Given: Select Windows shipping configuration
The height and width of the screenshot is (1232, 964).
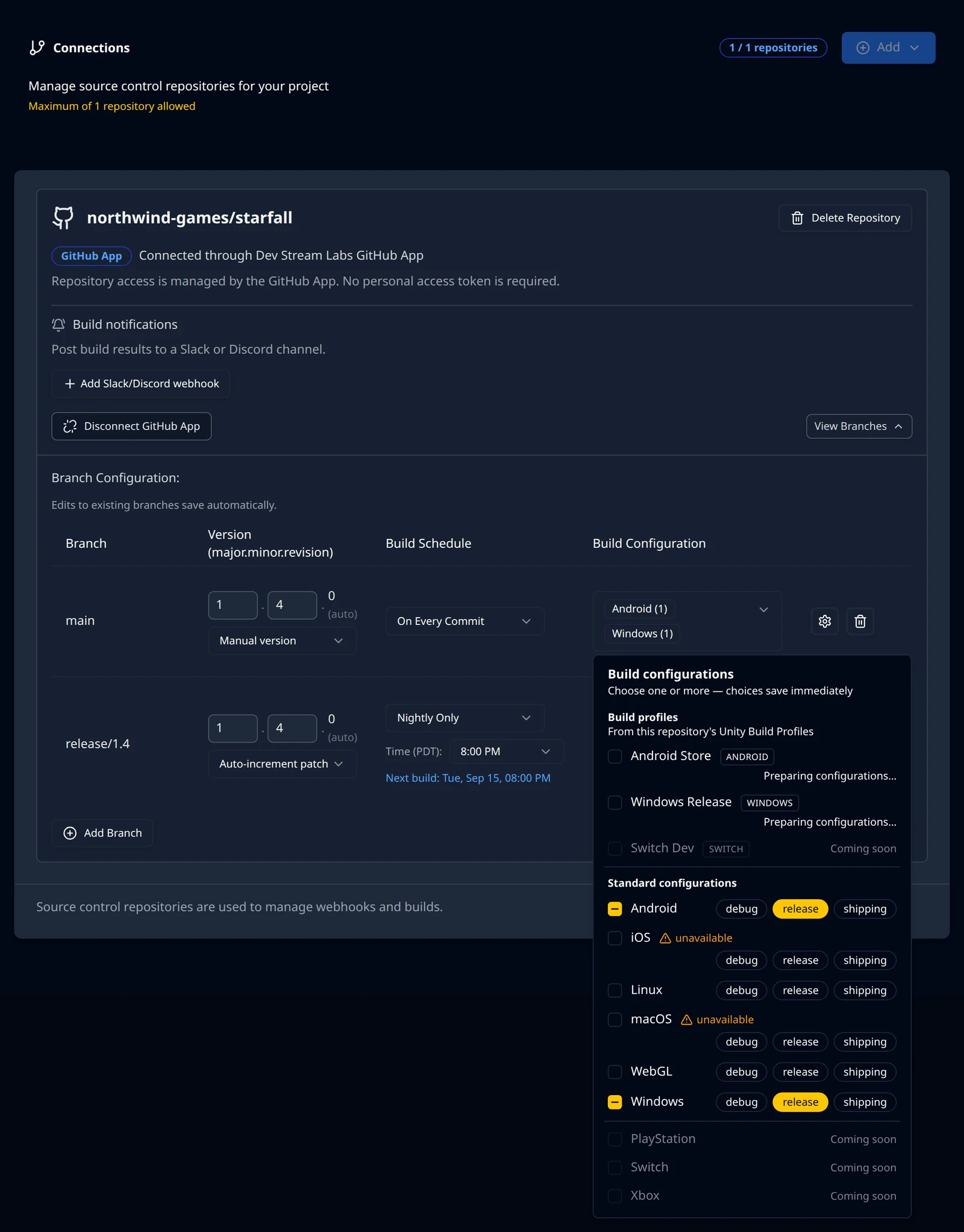Looking at the screenshot, I should click(865, 1101).
